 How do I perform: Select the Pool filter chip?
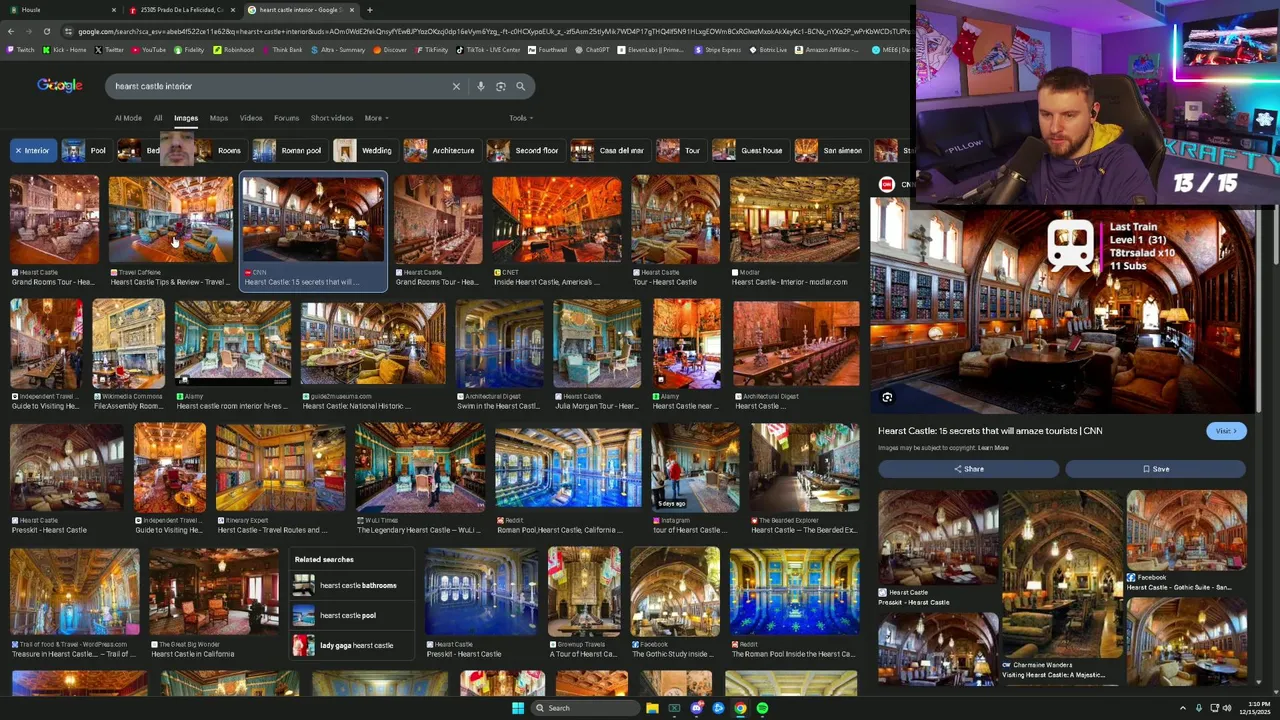click(x=85, y=150)
